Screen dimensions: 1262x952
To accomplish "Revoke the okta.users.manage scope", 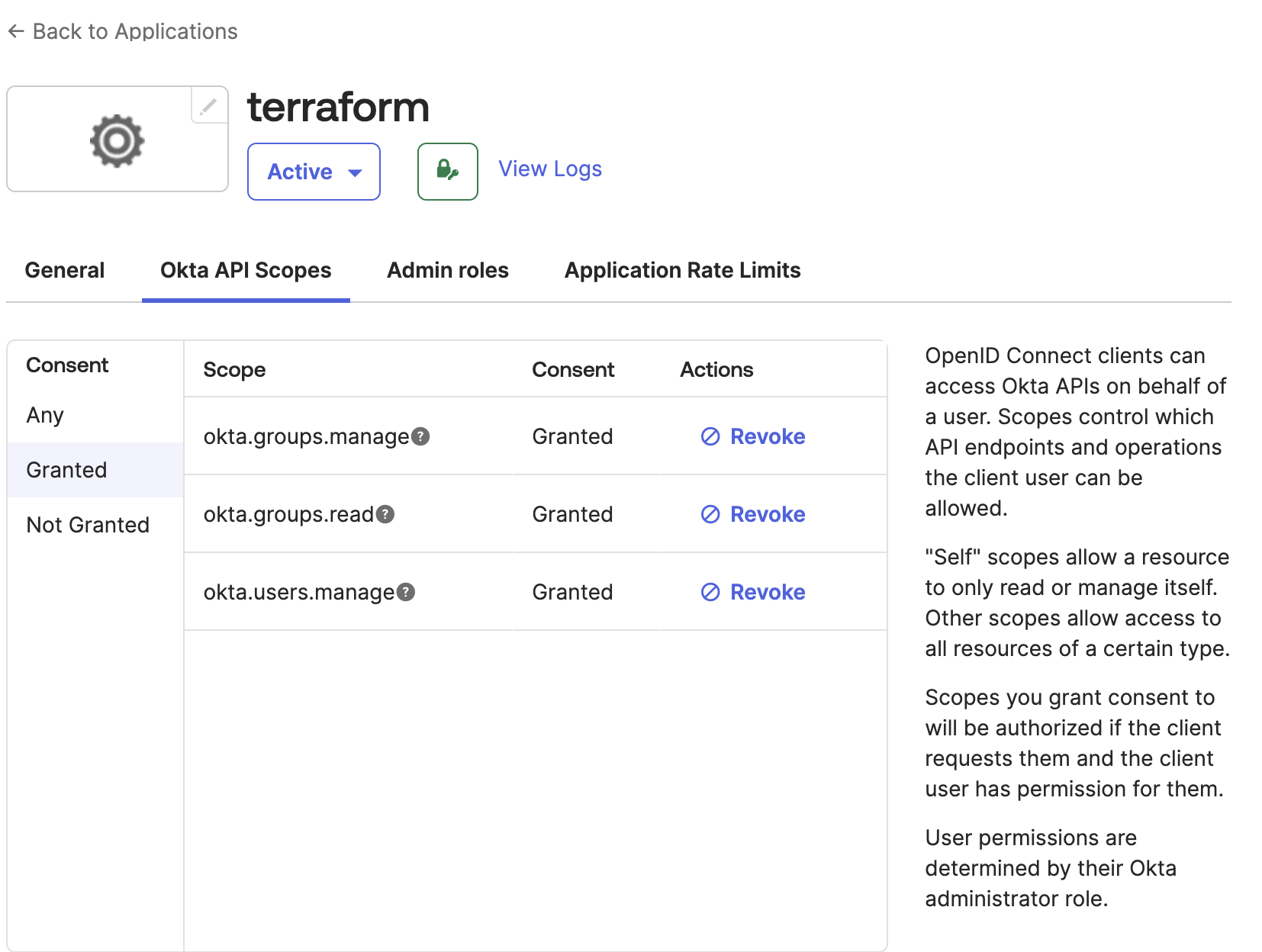I will point(753,592).
